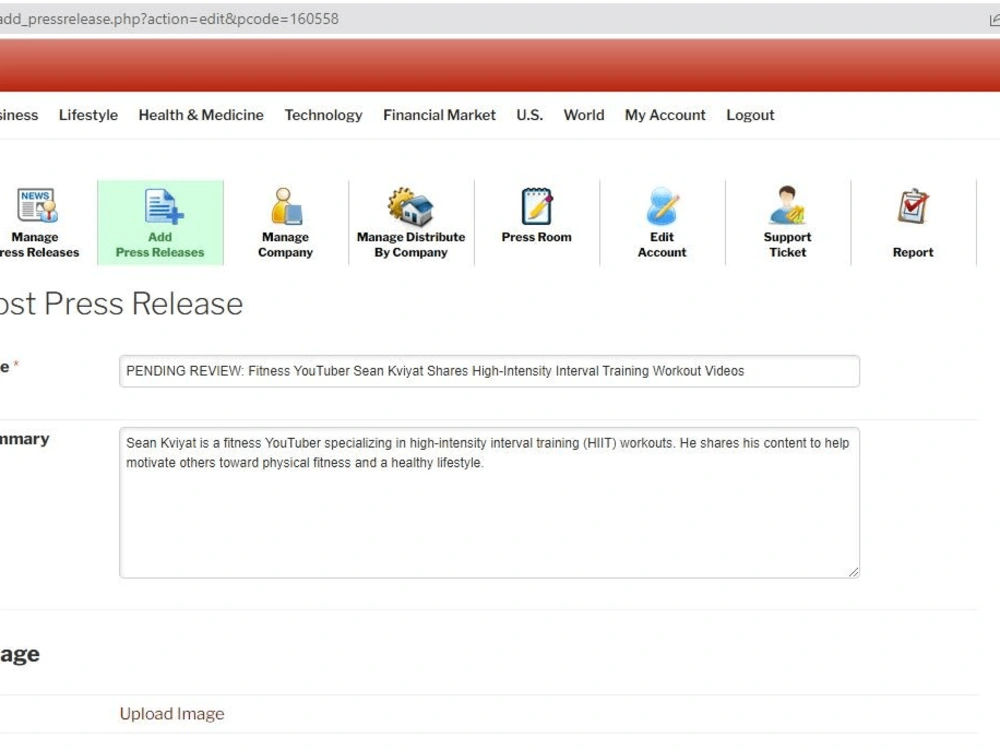Click the Upload Image link
The image size is (1000, 750).
[x=172, y=714]
